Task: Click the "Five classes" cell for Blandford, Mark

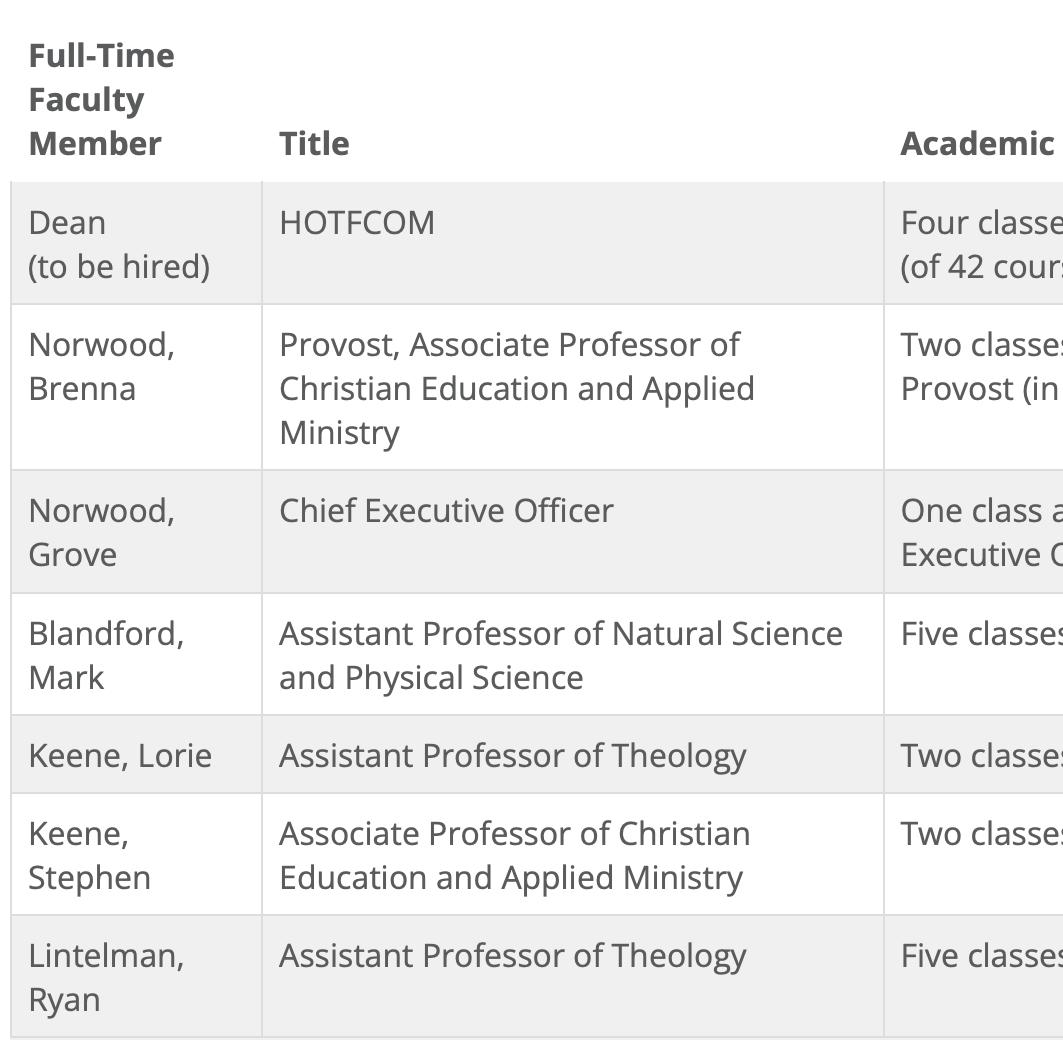Action: [x=980, y=634]
